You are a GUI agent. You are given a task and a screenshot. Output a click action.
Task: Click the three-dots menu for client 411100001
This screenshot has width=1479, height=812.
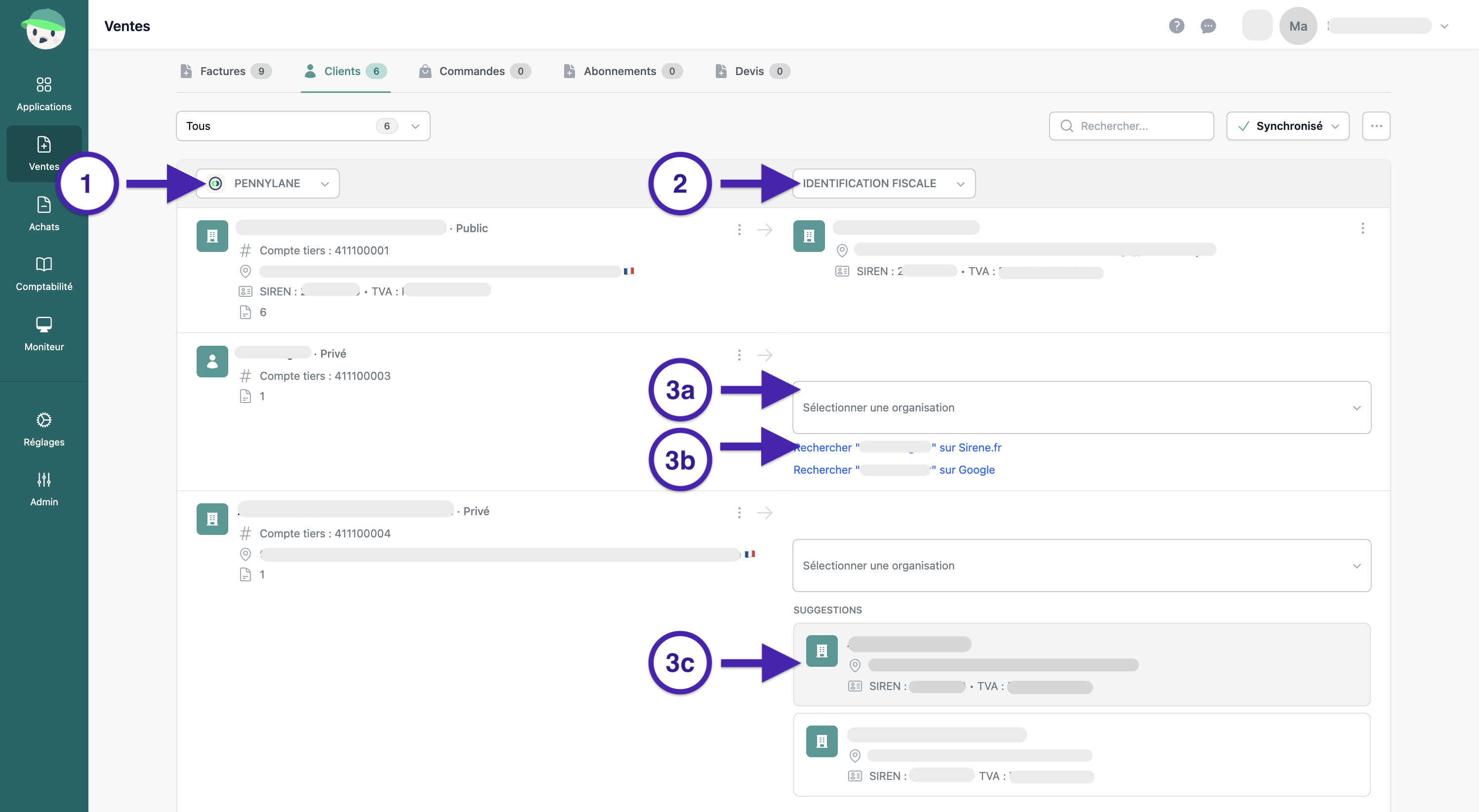pyautogui.click(x=739, y=230)
